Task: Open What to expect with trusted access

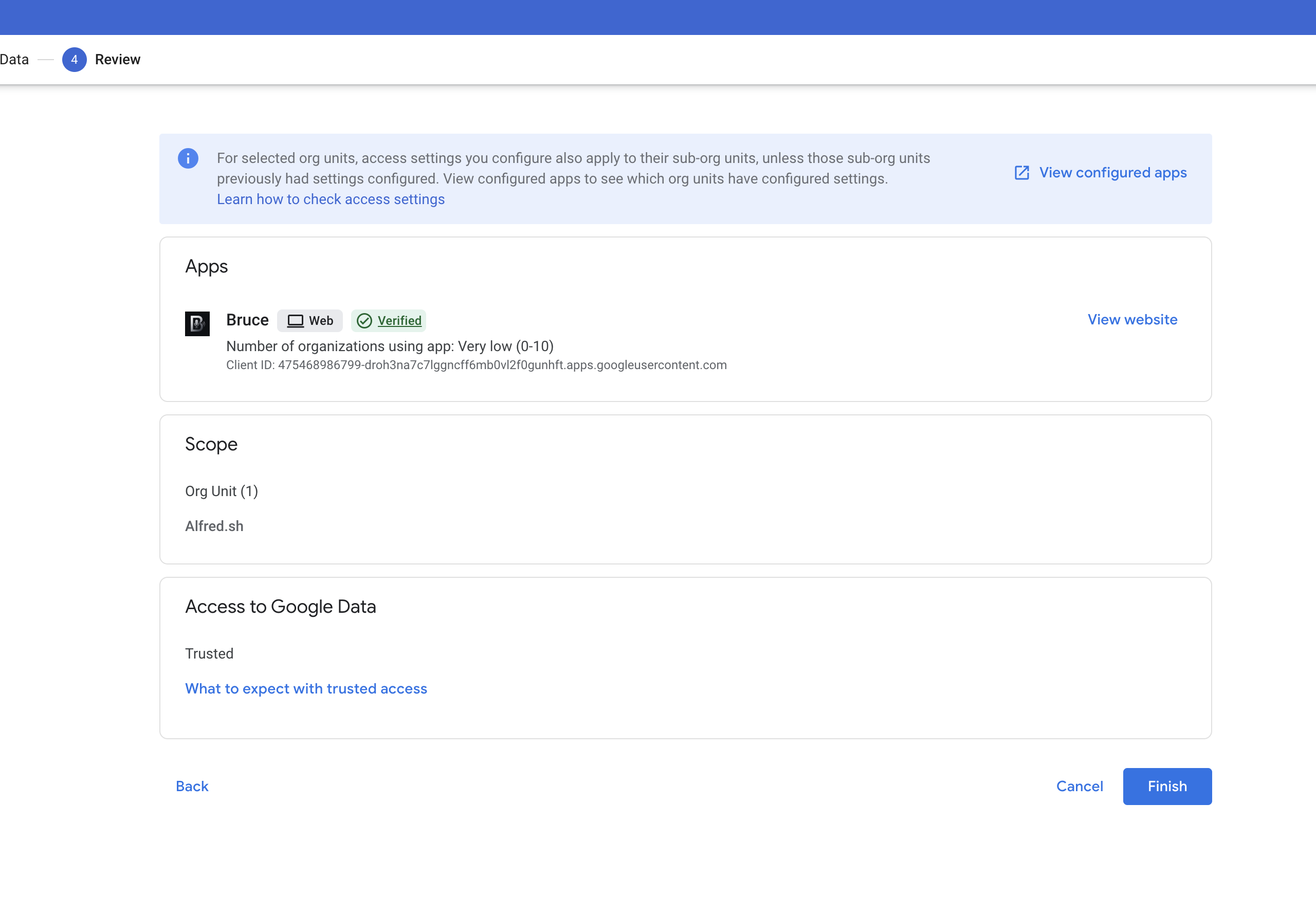Action: coord(306,689)
